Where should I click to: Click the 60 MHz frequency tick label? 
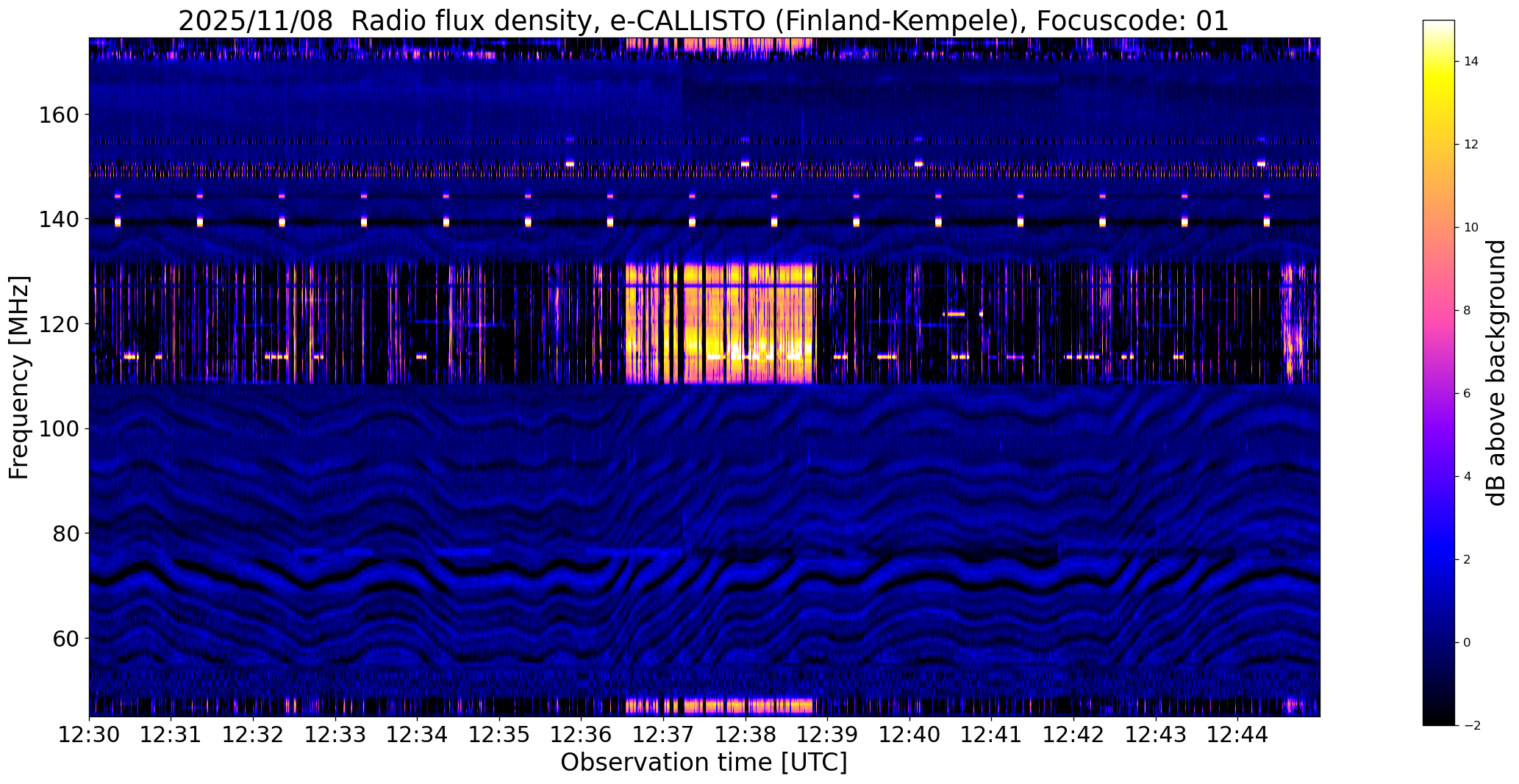click(x=65, y=638)
